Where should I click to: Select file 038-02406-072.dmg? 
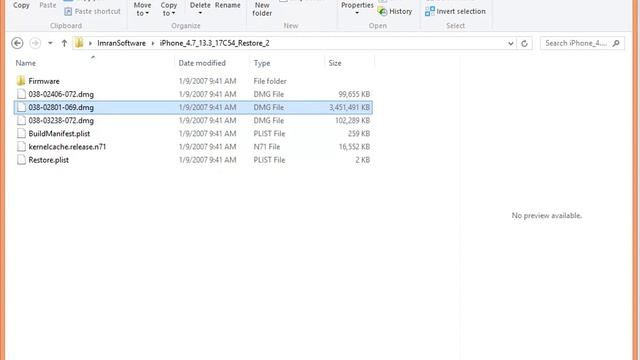(x=61, y=94)
